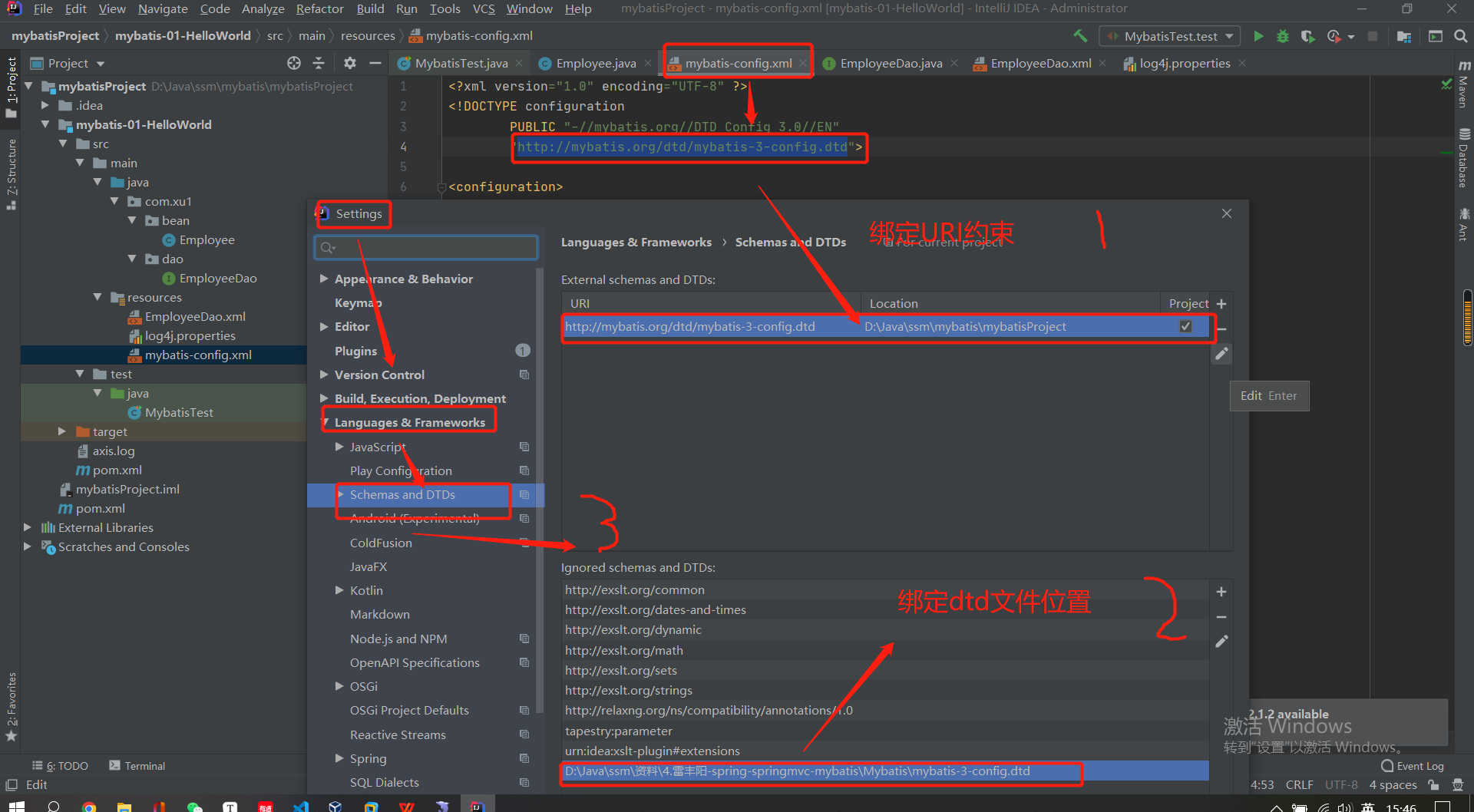Open Chrome from the taskbar
Viewport: 1474px width, 812px height.
(89, 806)
